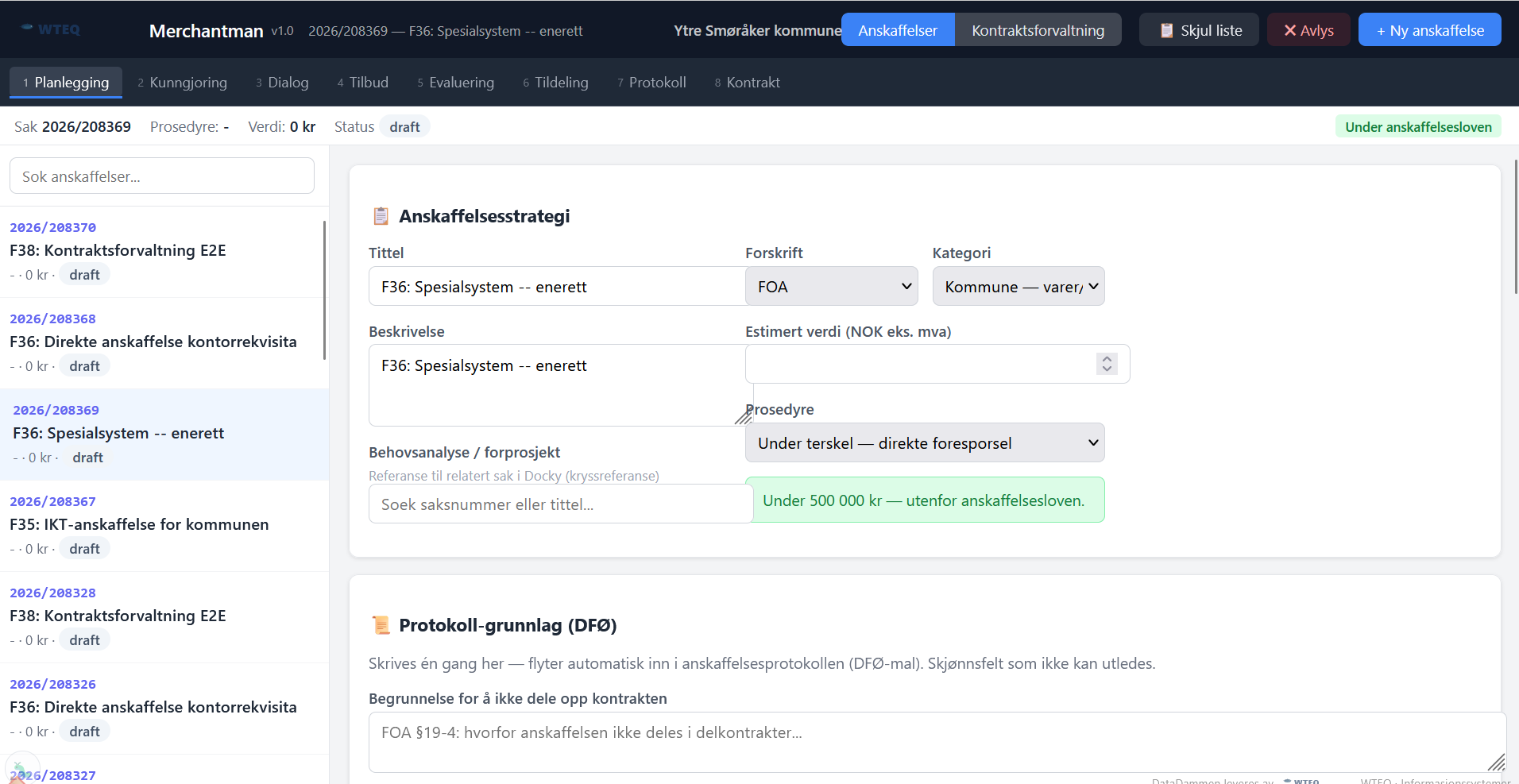Increase Estimert verdi with the stepper
Image resolution: width=1519 pixels, height=784 pixels.
1107,359
